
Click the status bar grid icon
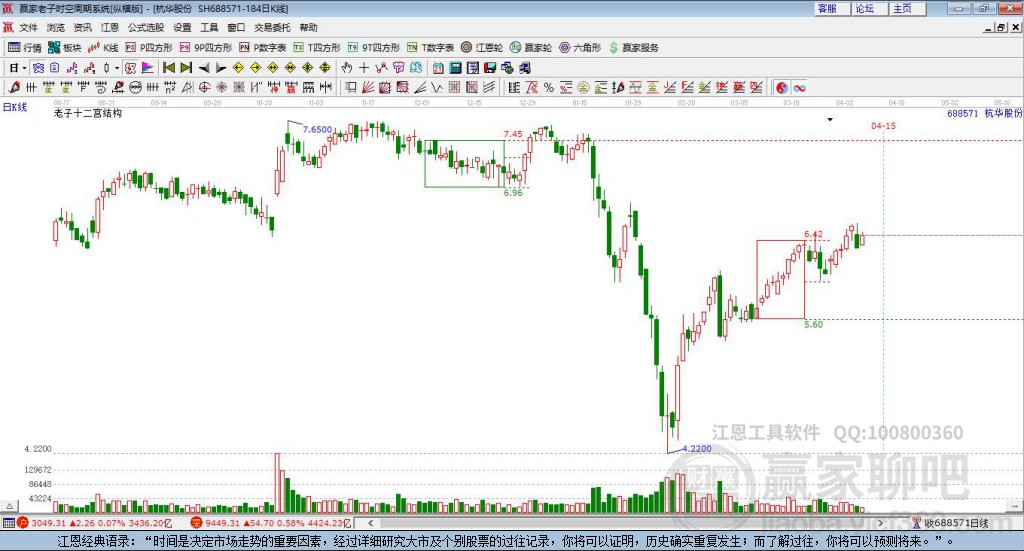click(8, 523)
